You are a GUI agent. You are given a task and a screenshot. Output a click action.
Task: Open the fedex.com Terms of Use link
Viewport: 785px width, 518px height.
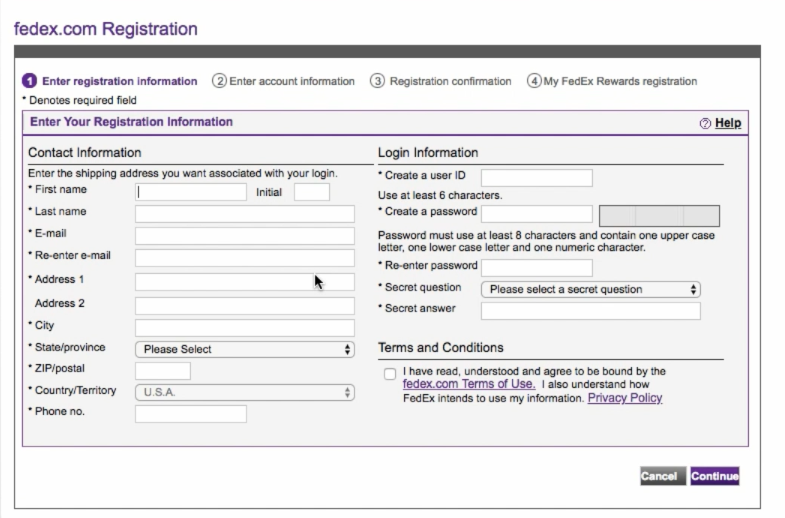[x=469, y=384]
